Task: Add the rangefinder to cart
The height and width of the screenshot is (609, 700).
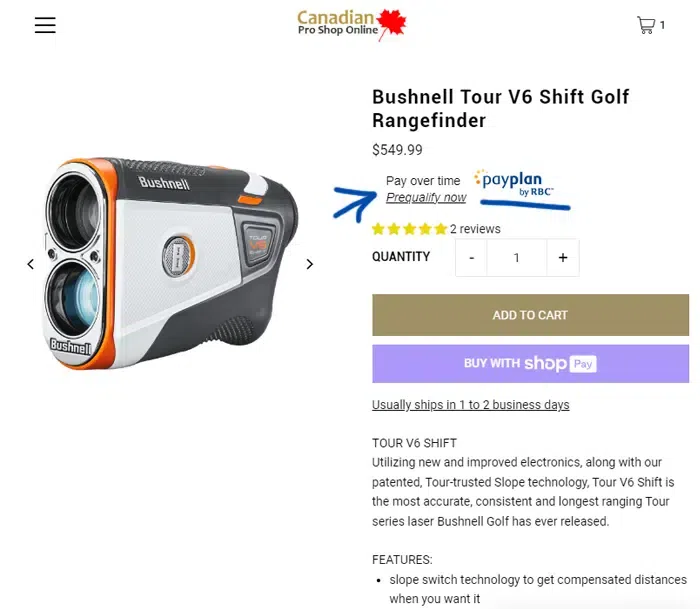Action: coord(530,315)
